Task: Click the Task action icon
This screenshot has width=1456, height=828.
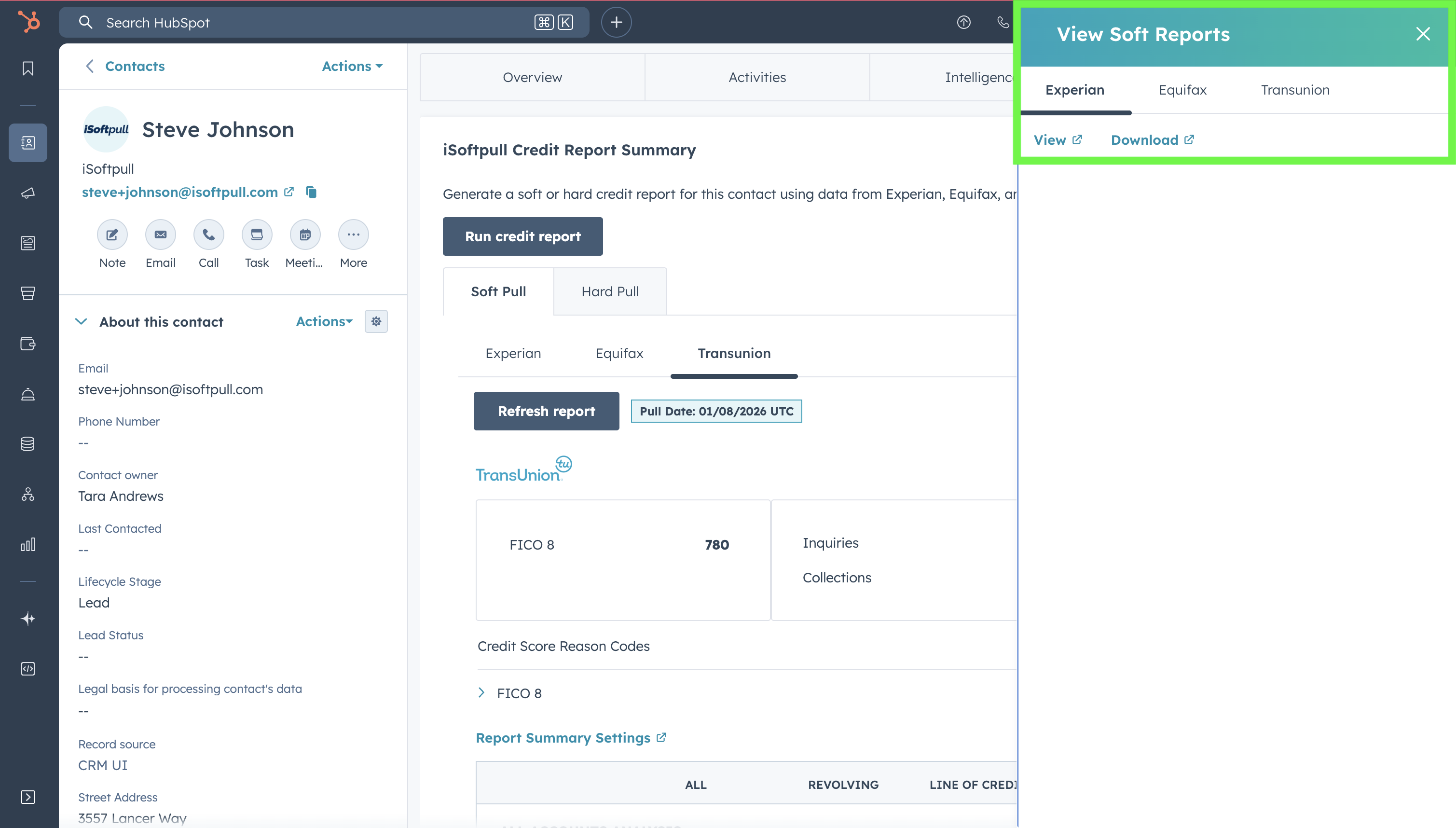Action: 256,235
